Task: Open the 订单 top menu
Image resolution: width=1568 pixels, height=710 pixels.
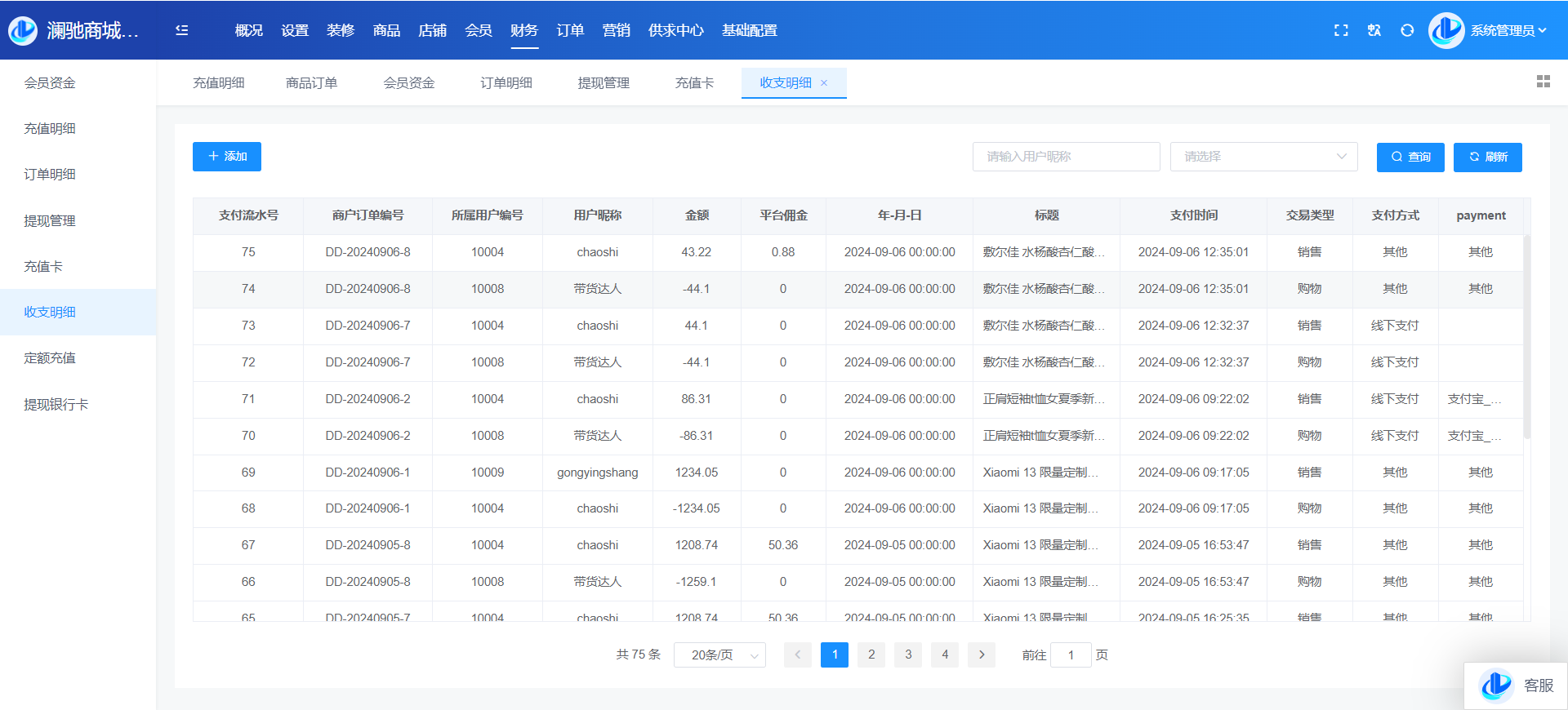Action: [570, 30]
